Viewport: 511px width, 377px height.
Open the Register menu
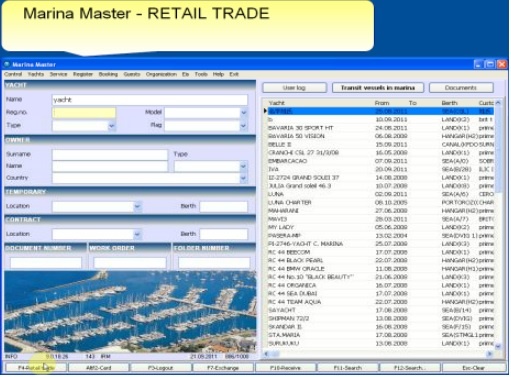coord(83,74)
